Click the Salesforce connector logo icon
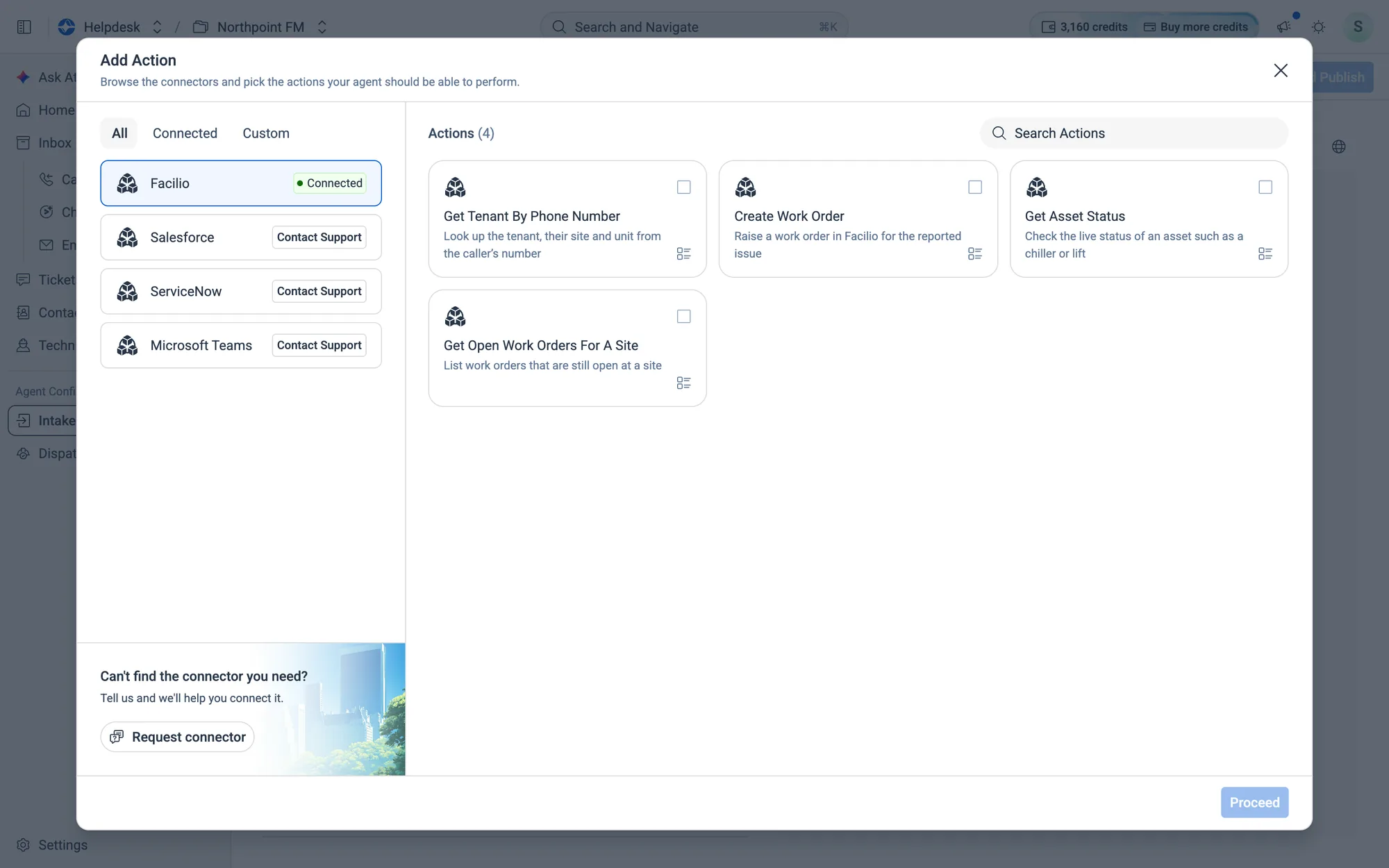 (127, 237)
